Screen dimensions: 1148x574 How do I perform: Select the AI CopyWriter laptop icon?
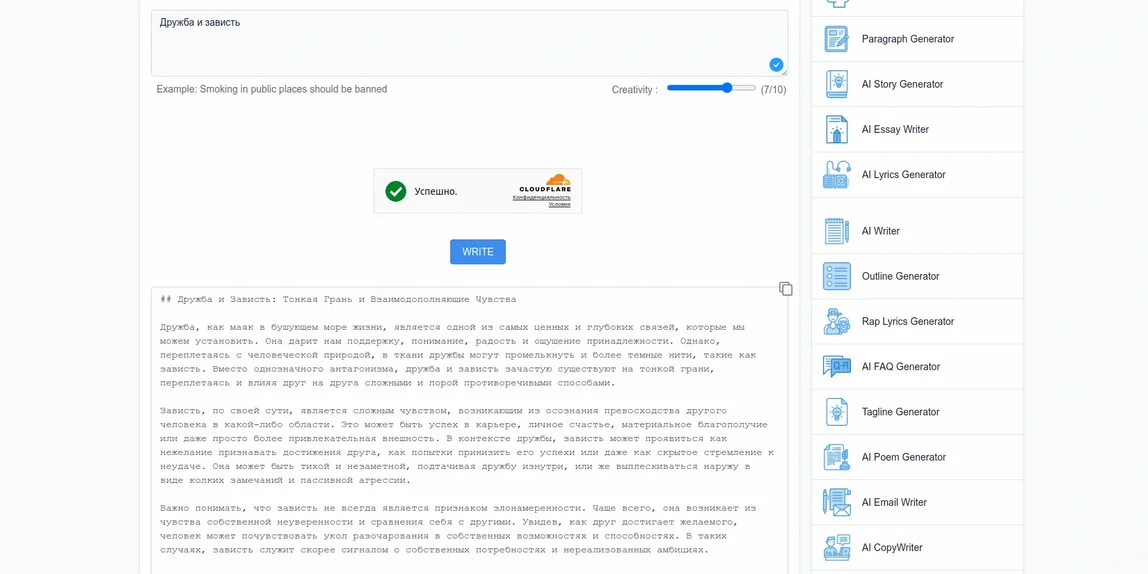coord(836,548)
